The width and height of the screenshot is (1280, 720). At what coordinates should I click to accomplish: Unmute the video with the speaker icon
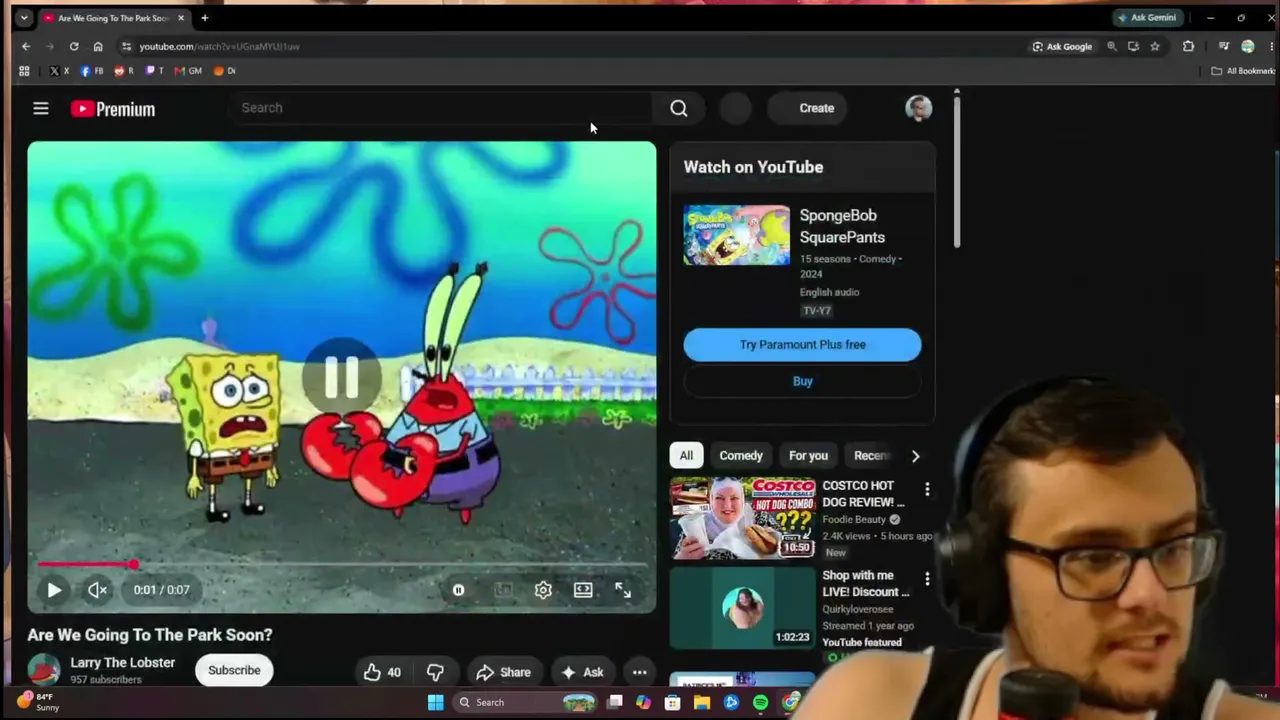[97, 590]
